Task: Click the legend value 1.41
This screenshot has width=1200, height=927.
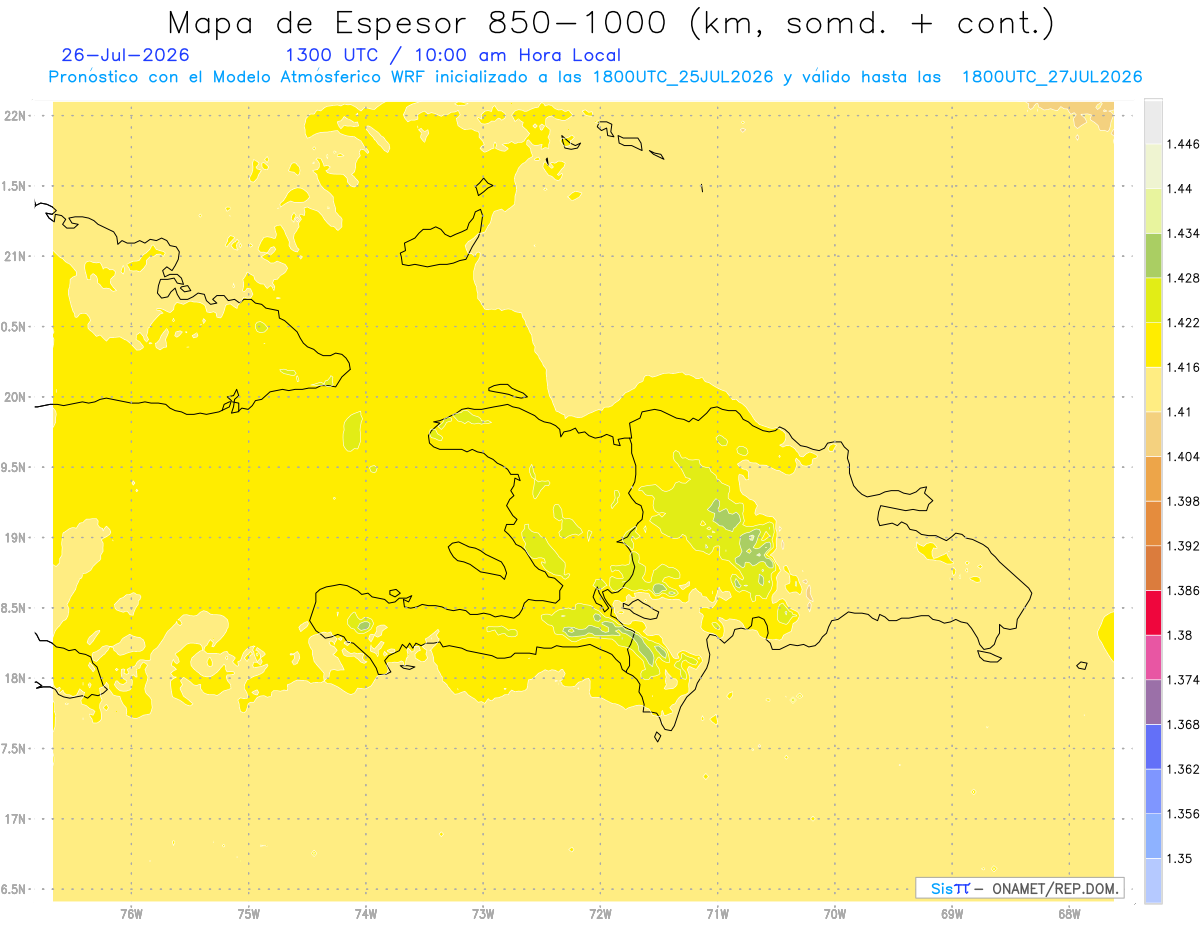Action: tap(1180, 411)
